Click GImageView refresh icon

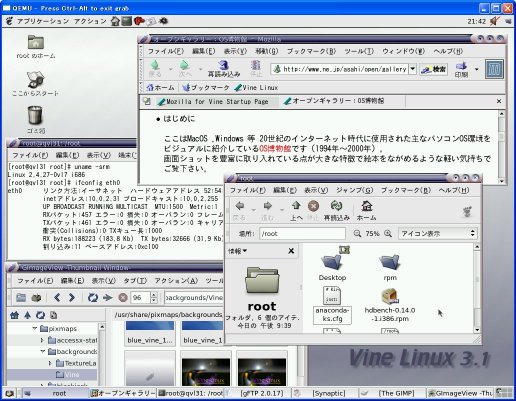(x=92, y=297)
